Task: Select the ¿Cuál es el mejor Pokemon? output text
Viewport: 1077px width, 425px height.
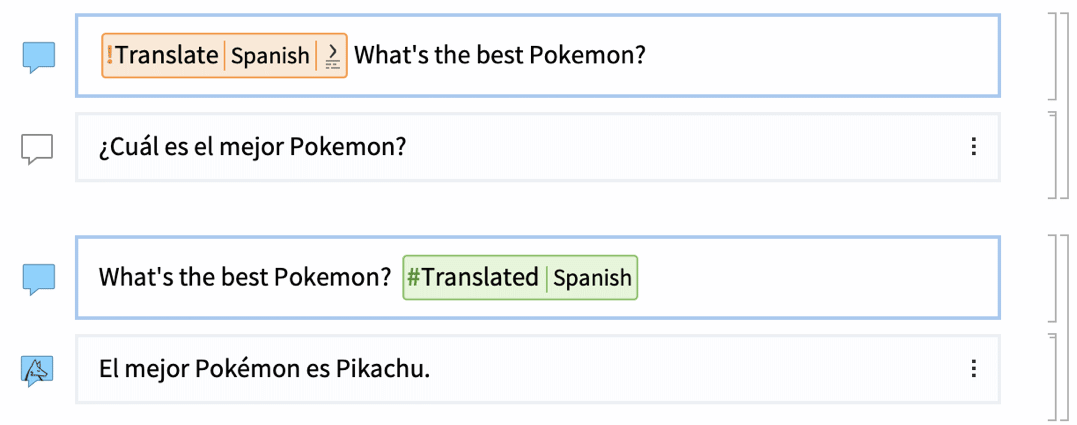Action: (x=253, y=148)
